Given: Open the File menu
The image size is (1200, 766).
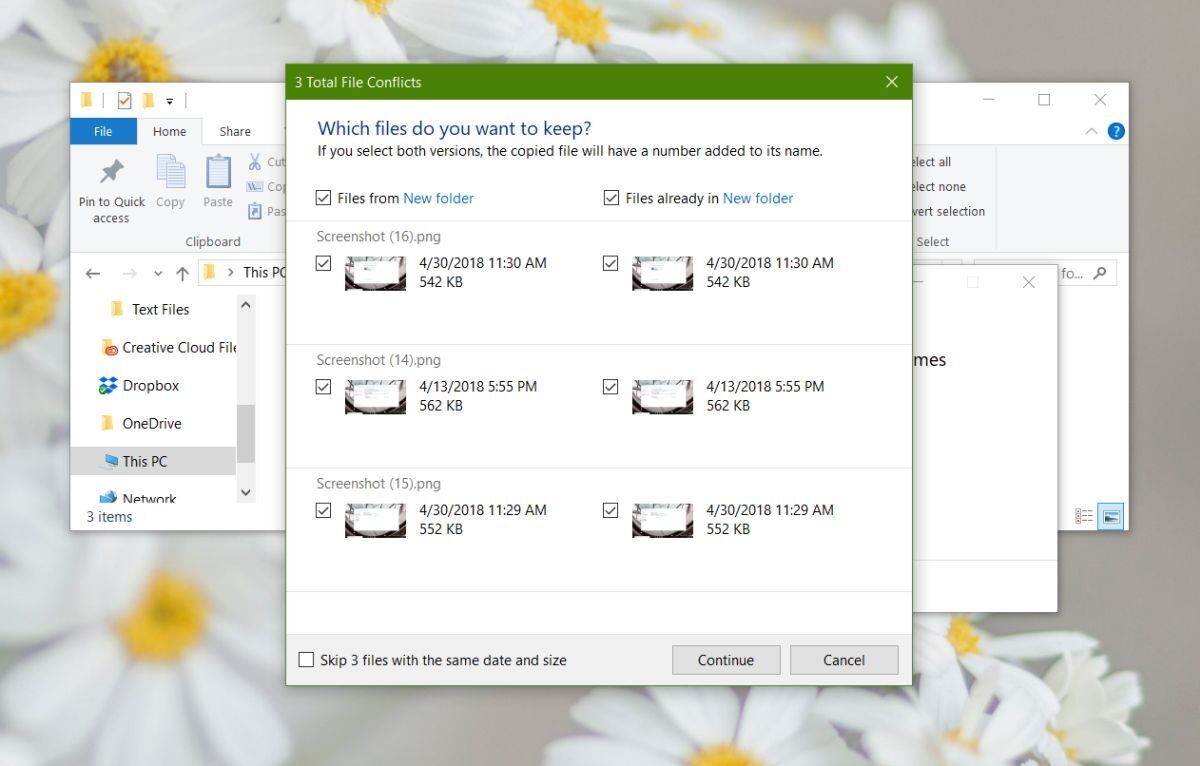Looking at the screenshot, I should pyautogui.click(x=103, y=131).
